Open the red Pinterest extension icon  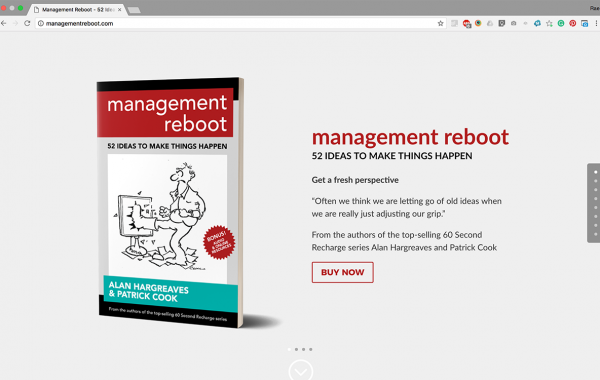572,23
